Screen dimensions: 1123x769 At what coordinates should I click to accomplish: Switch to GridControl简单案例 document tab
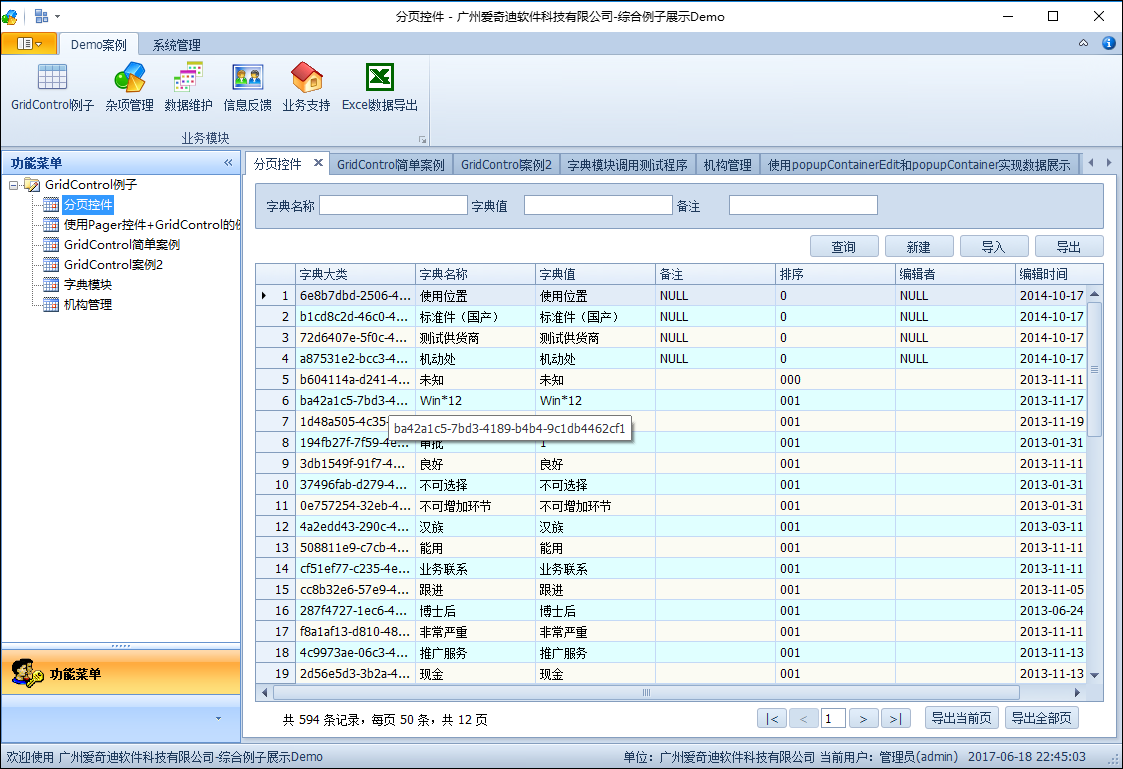tap(391, 165)
